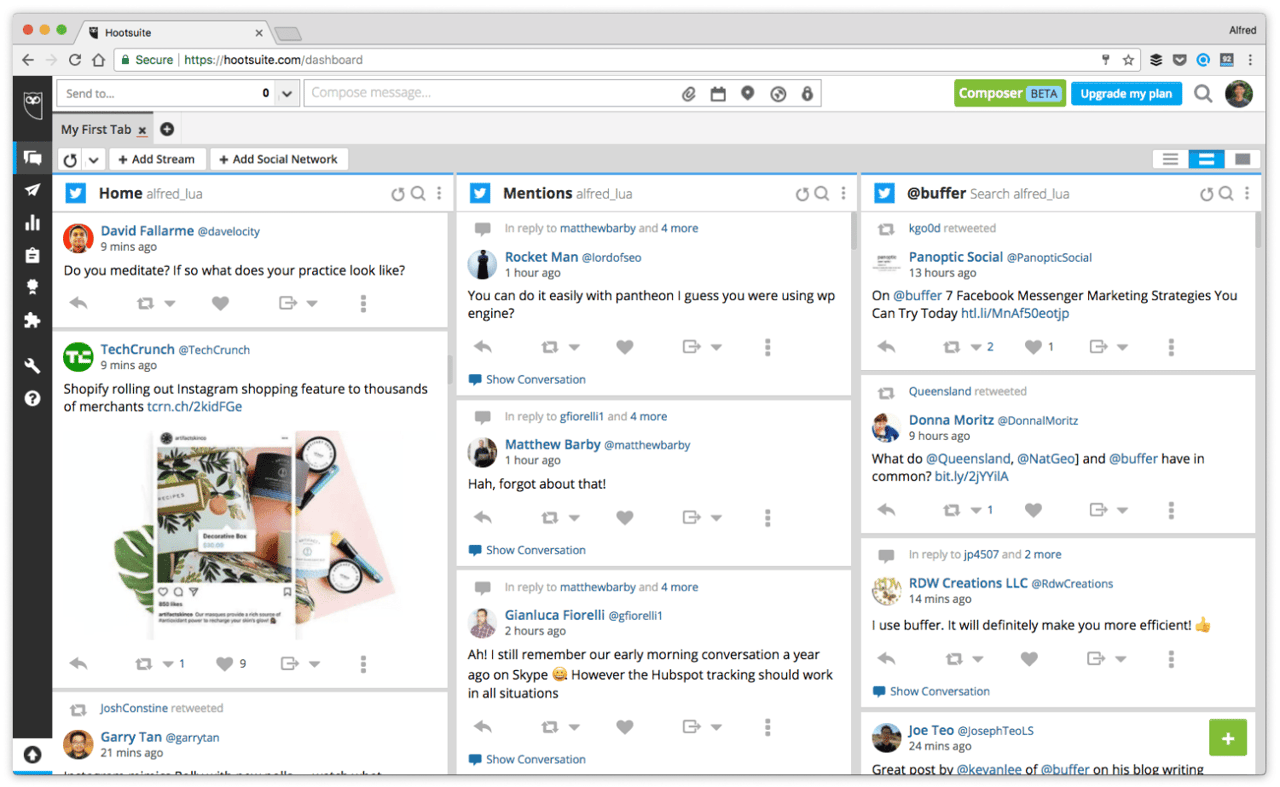Open the Tools wrench sidebar icon
This screenshot has height=787, width=1280.
(x=32, y=366)
